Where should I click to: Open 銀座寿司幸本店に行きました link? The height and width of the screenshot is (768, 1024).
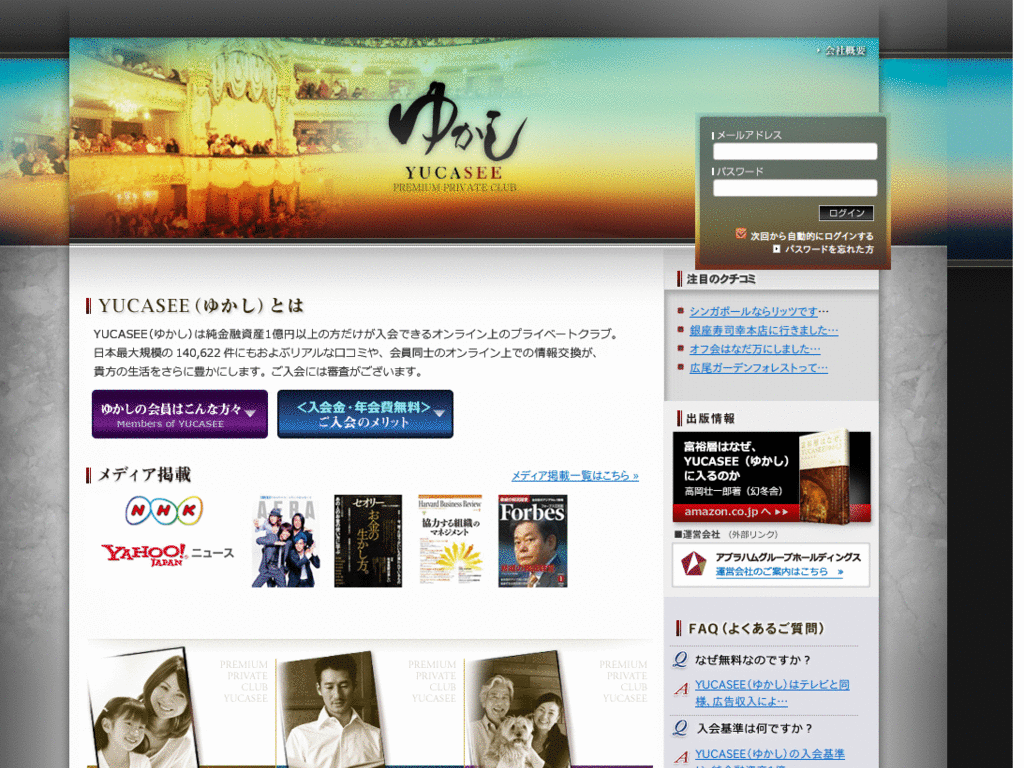point(763,330)
